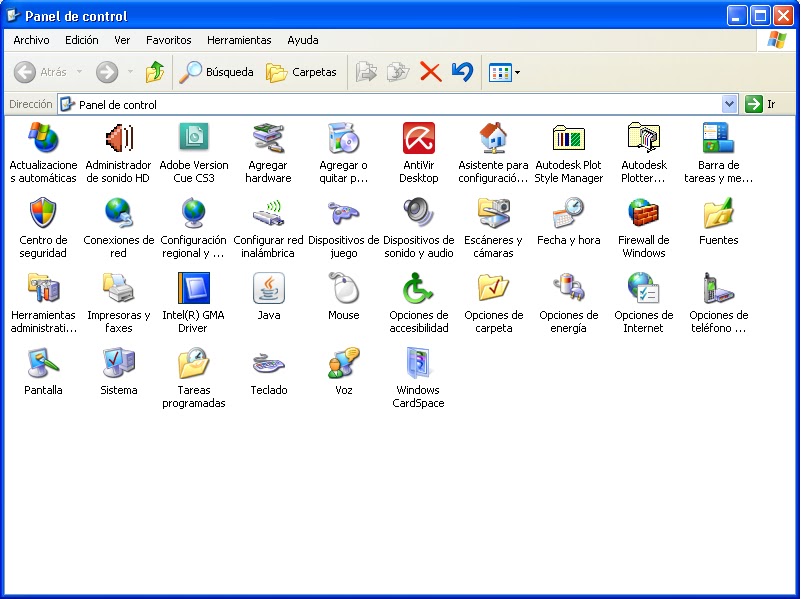Launch Autodesk Plot Style Manager
801x599 pixels.
pyautogui.click(x=568, y=140)
